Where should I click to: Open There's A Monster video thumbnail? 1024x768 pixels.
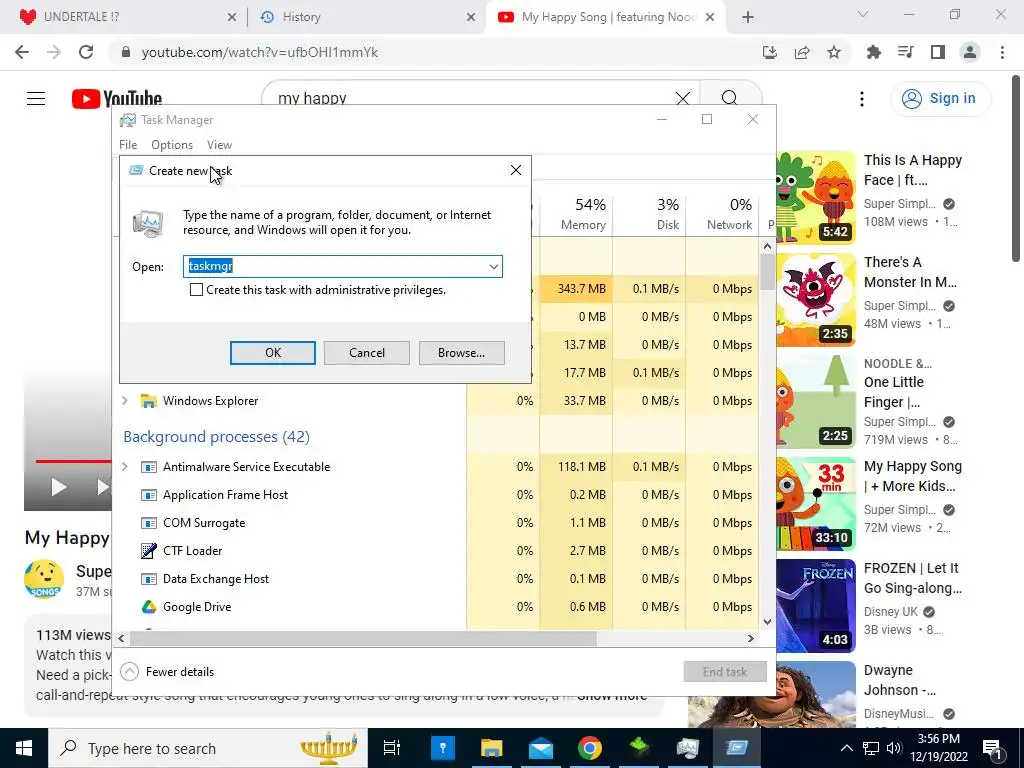tap(815, 299)
